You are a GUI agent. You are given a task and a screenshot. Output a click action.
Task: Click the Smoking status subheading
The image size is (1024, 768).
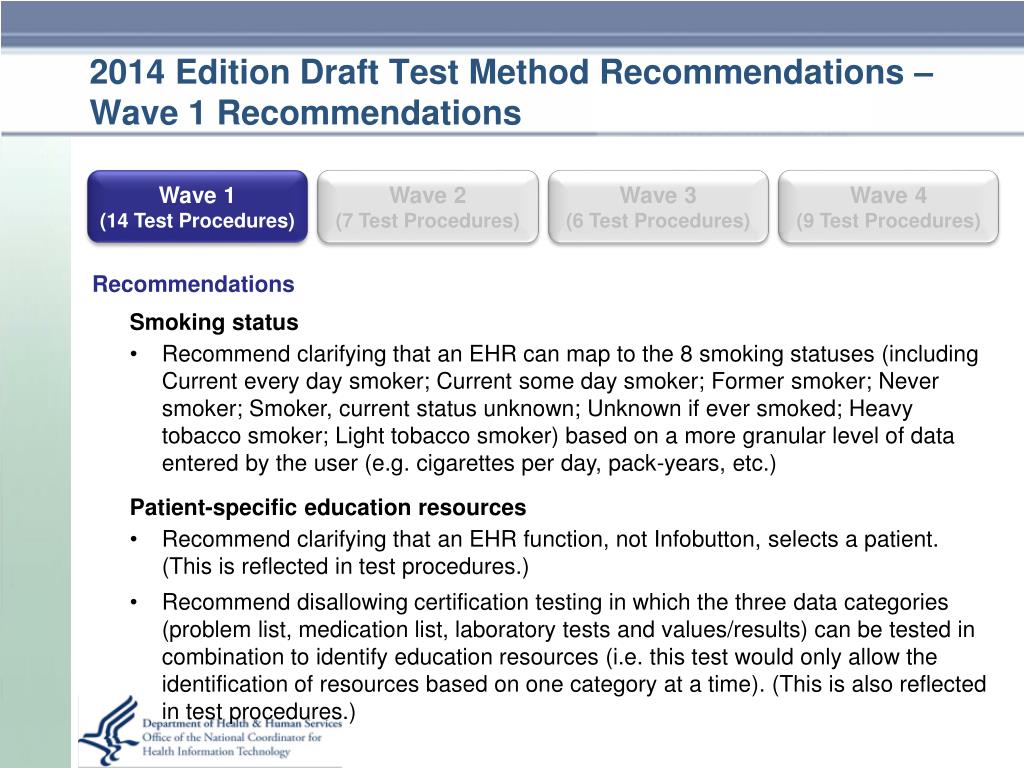(x=214, y=322)
